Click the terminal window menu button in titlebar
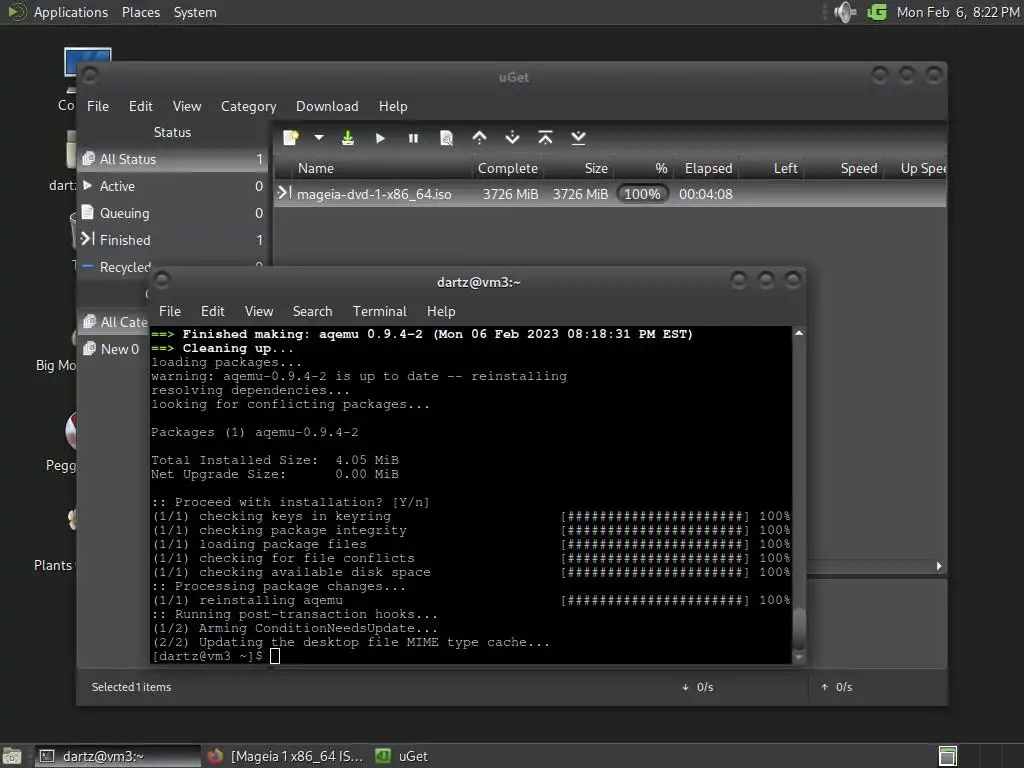Screen dimensions: 1024x768 click(x=162, y=280)
